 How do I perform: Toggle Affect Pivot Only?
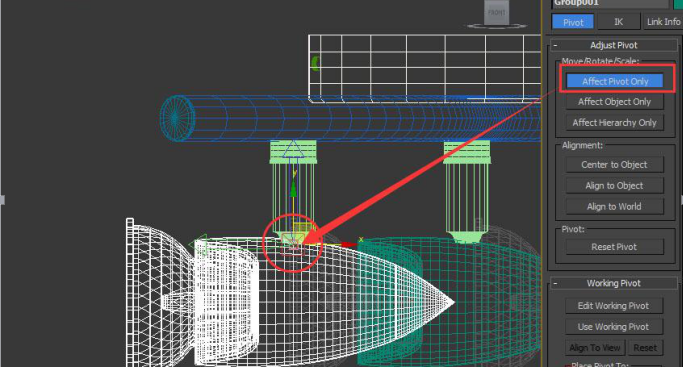click(x=615, y=81)
